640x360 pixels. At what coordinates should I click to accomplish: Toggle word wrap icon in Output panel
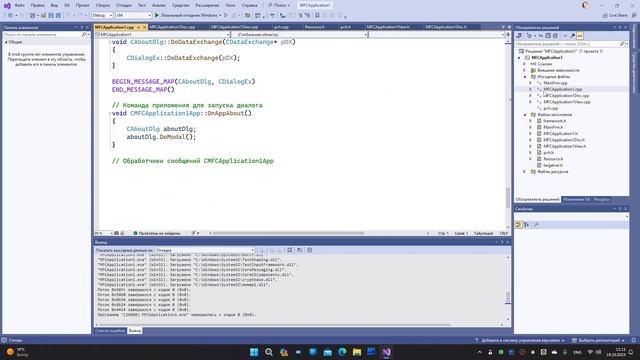[x=300, y=250]
